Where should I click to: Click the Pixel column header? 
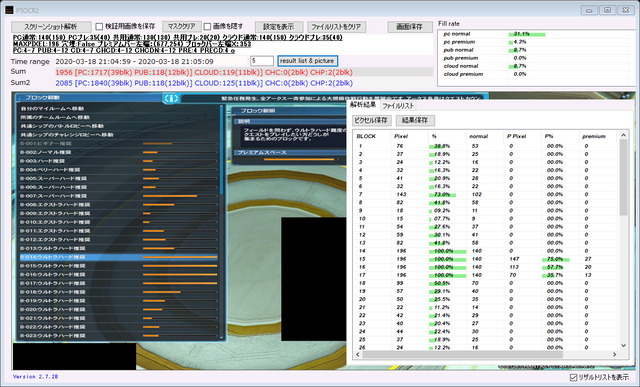point(401,136)
